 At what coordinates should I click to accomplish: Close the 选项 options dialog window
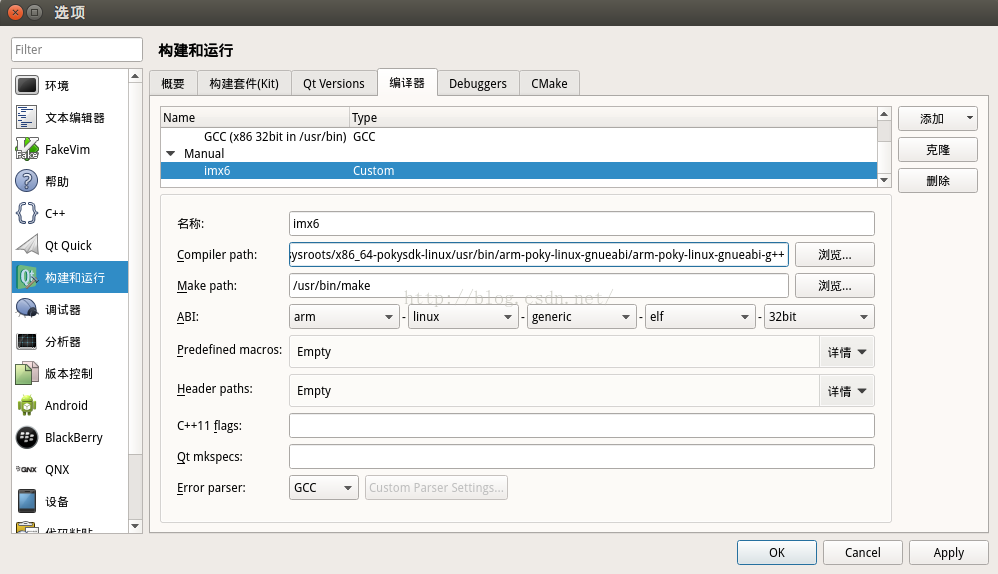point(16,12)
